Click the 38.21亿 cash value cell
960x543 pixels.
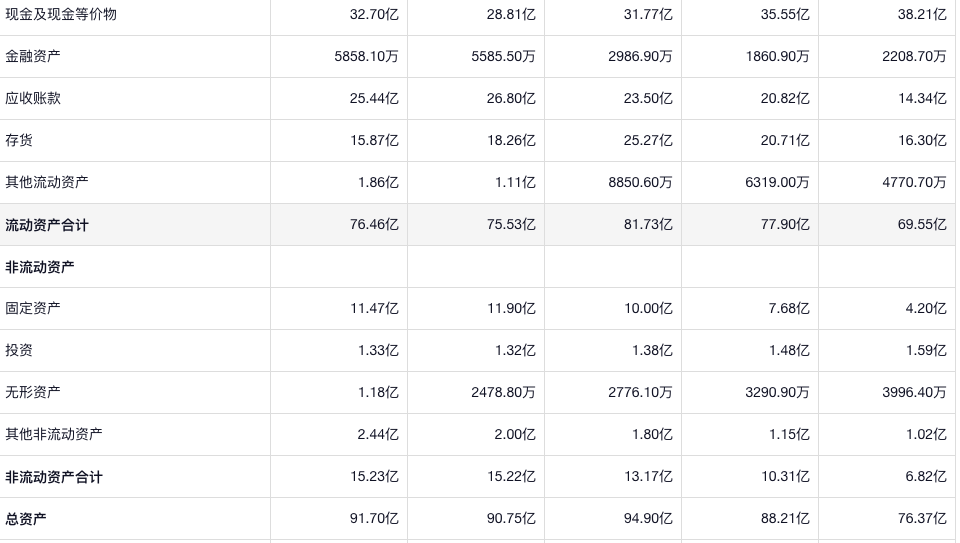921,15
